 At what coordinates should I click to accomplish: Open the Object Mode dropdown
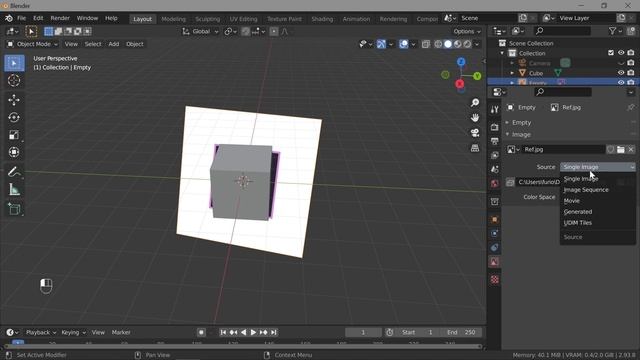click(x=33, y=44)
